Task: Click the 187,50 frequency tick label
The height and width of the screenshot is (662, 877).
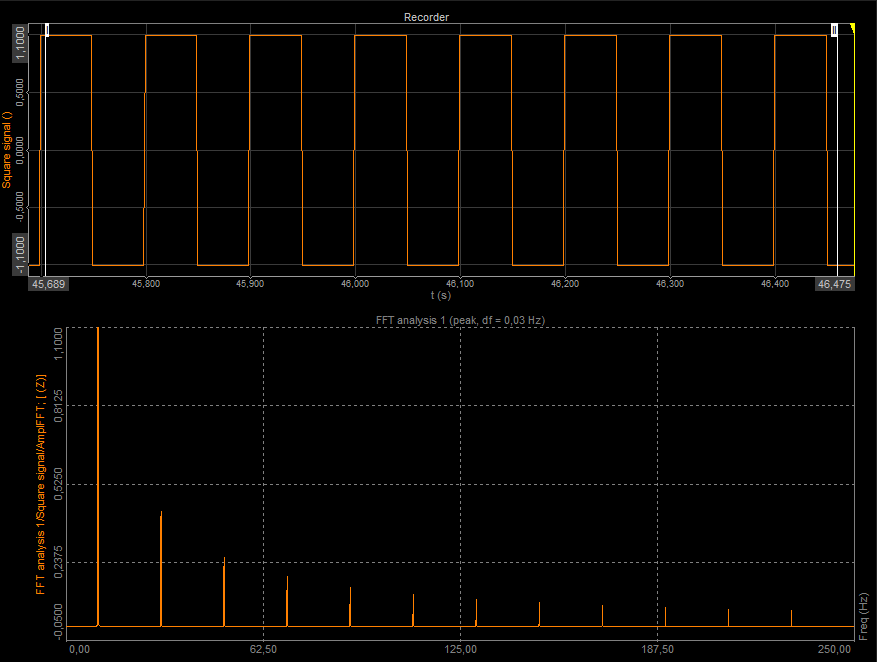Action: point(657,649)
